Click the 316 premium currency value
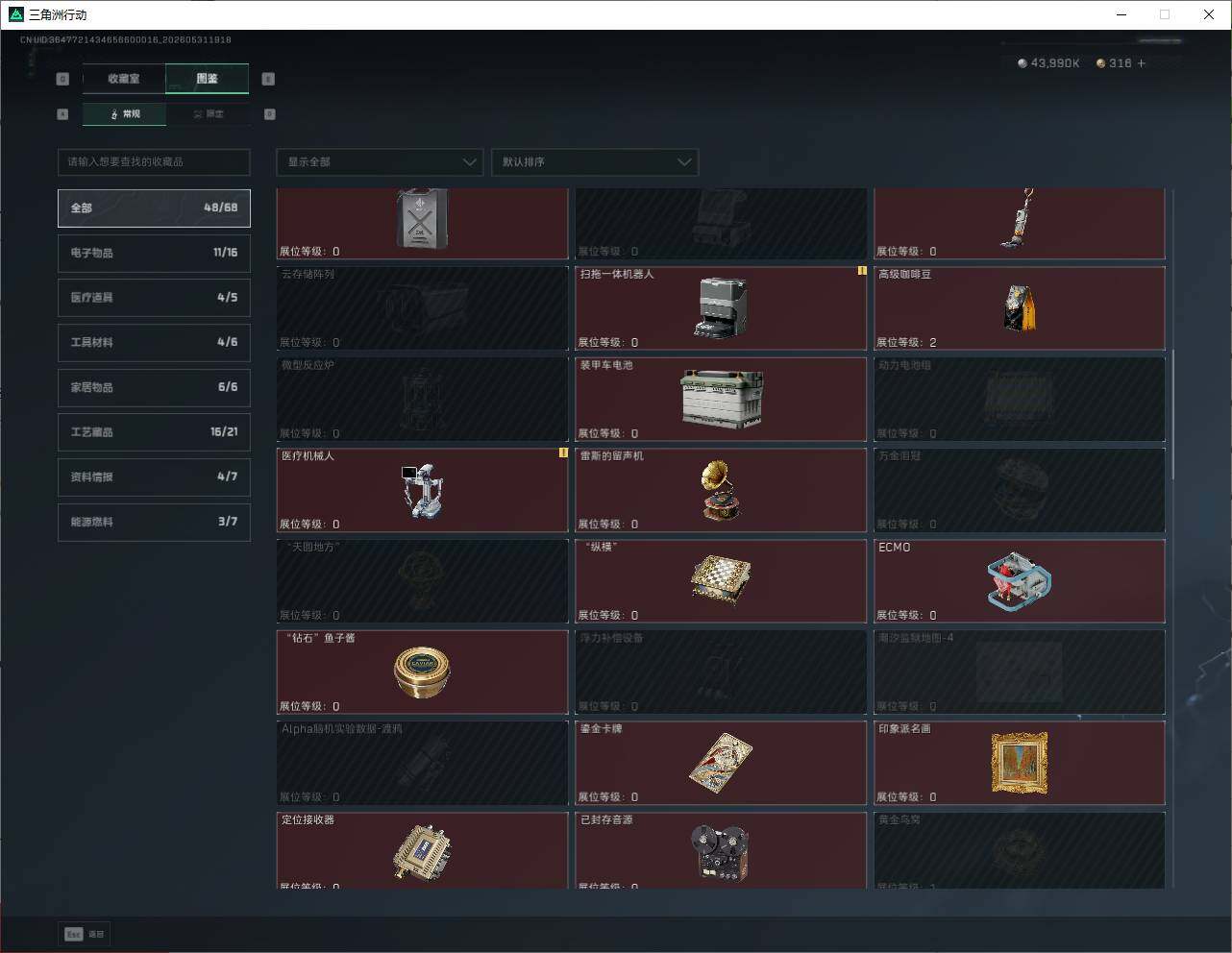Screen dimensions: 1232x953 click(x=1121, y=63)
